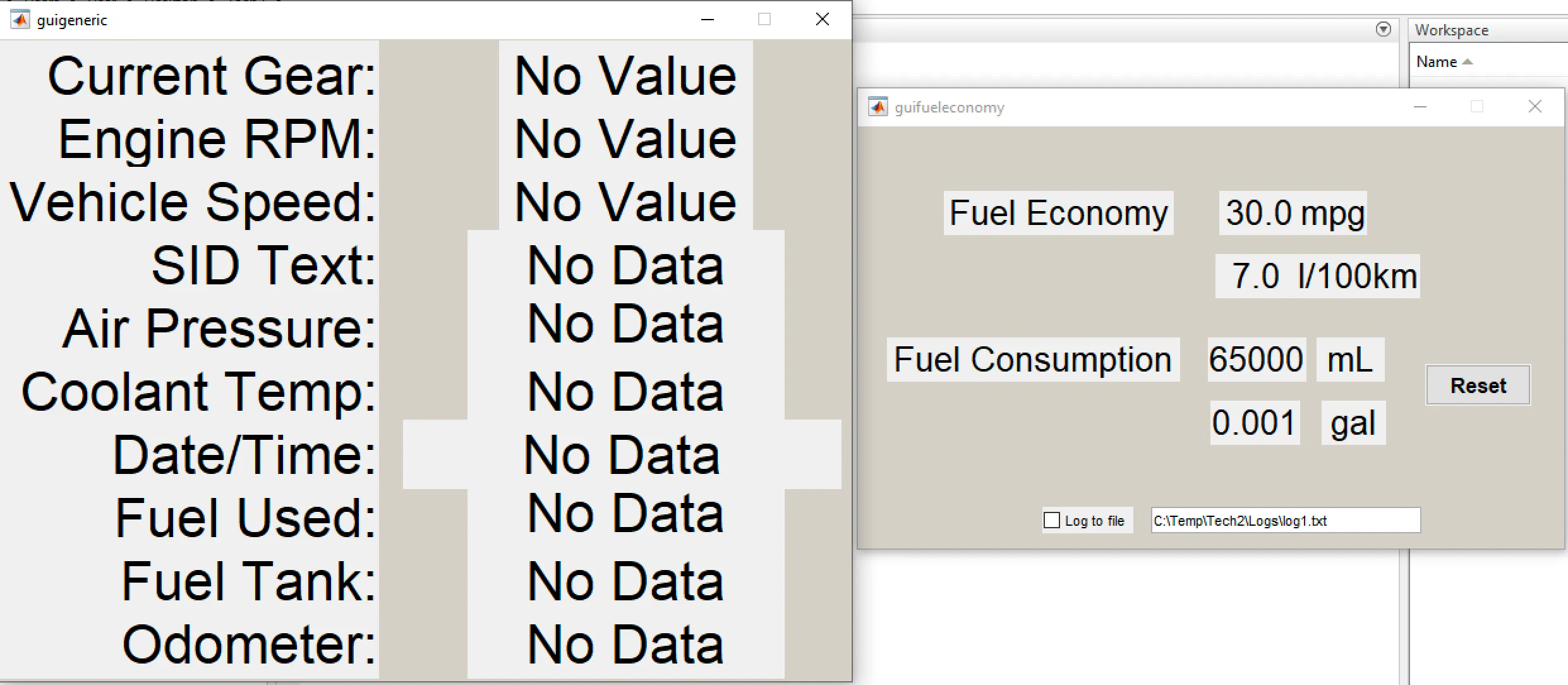Image resolution: width=1568 pixels, height=685 pixels.
Task: Select the Engine RPM No Value field
Action: [x=625, y=138]
